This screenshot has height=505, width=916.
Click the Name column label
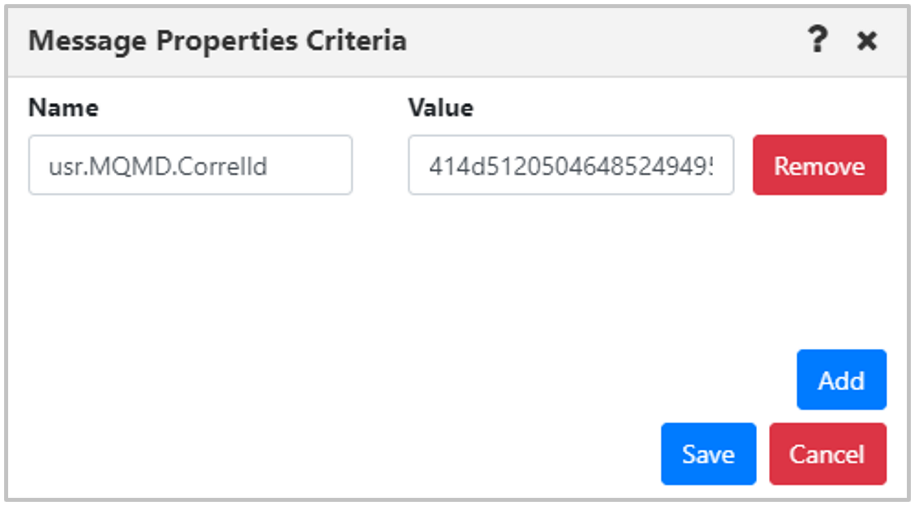click(x=64, y=108)
